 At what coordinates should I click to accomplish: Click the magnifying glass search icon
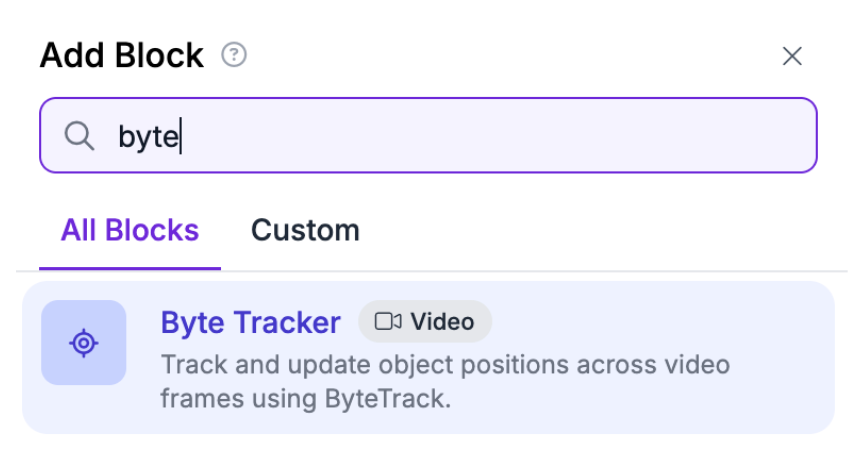(x=79, y=135)
